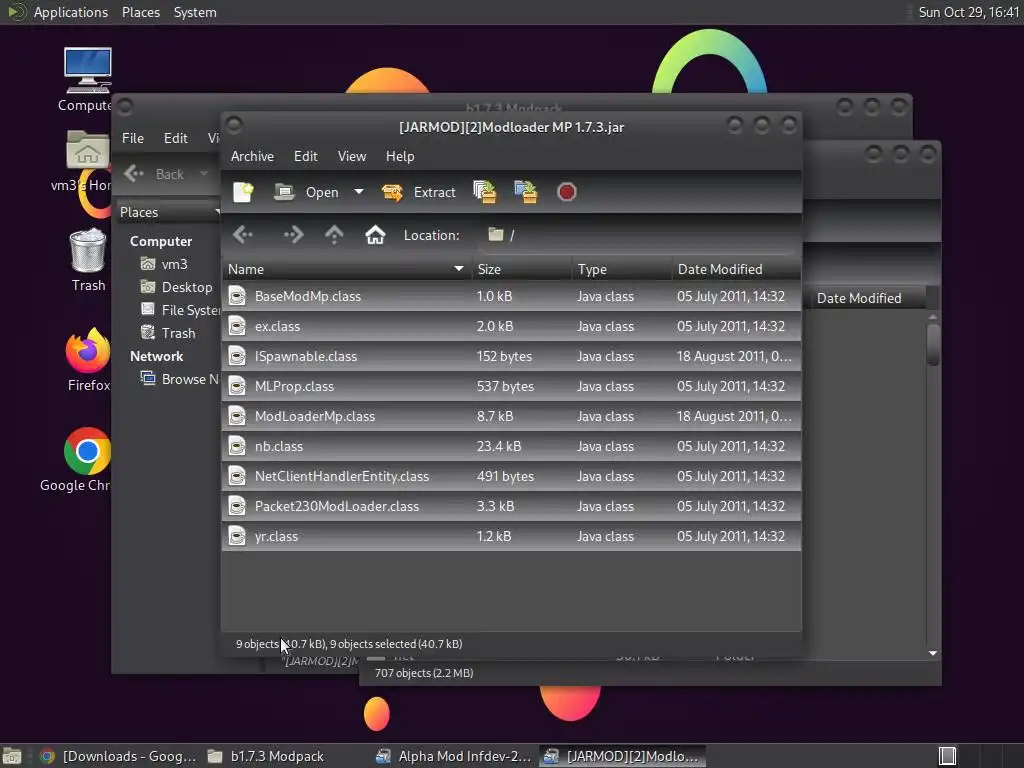This screenshot has height=768, width=1024.
Task: Click the Java class type of yr.class
Action: point(605,537)
